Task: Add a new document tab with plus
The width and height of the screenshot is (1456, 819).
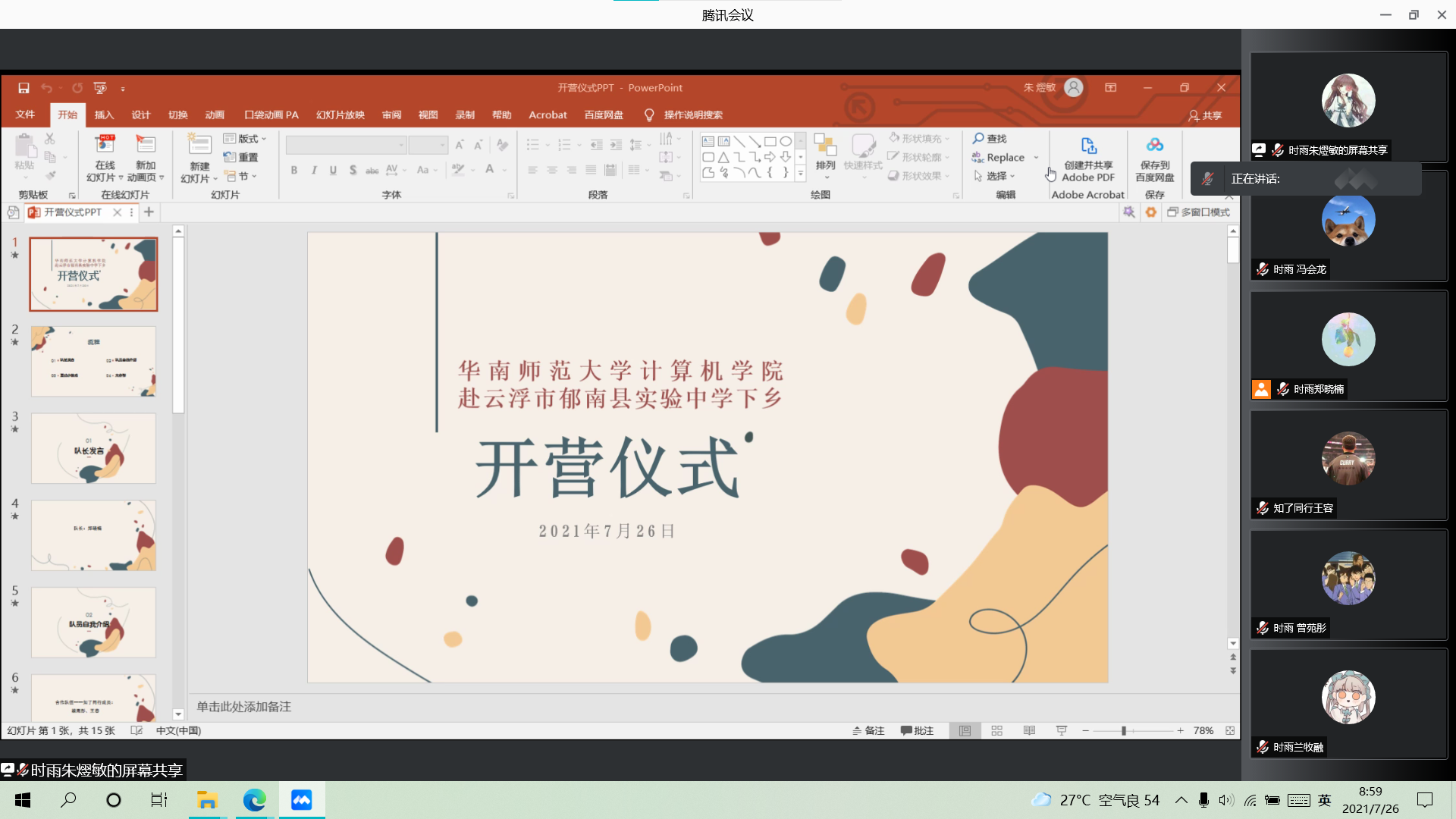Action: click(149, 212)
